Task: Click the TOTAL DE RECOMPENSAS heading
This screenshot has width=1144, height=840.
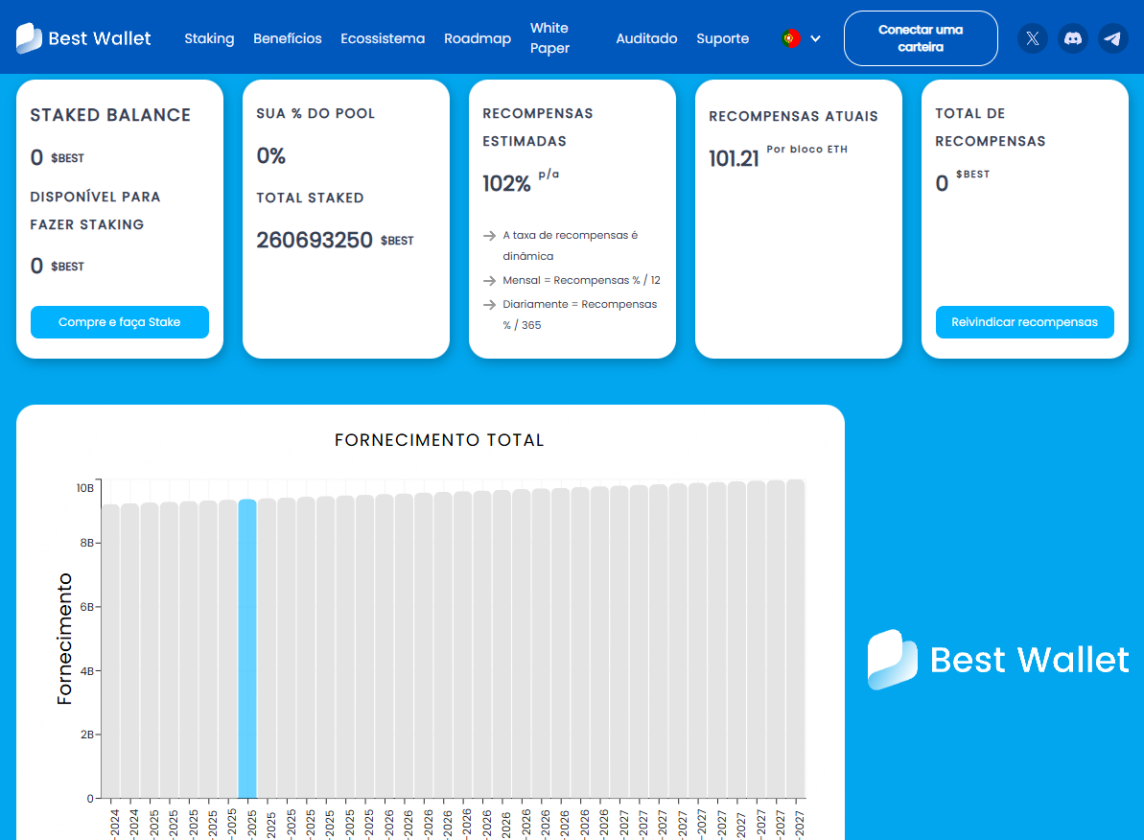Action: pyautogui.click(x=990, y=127)
